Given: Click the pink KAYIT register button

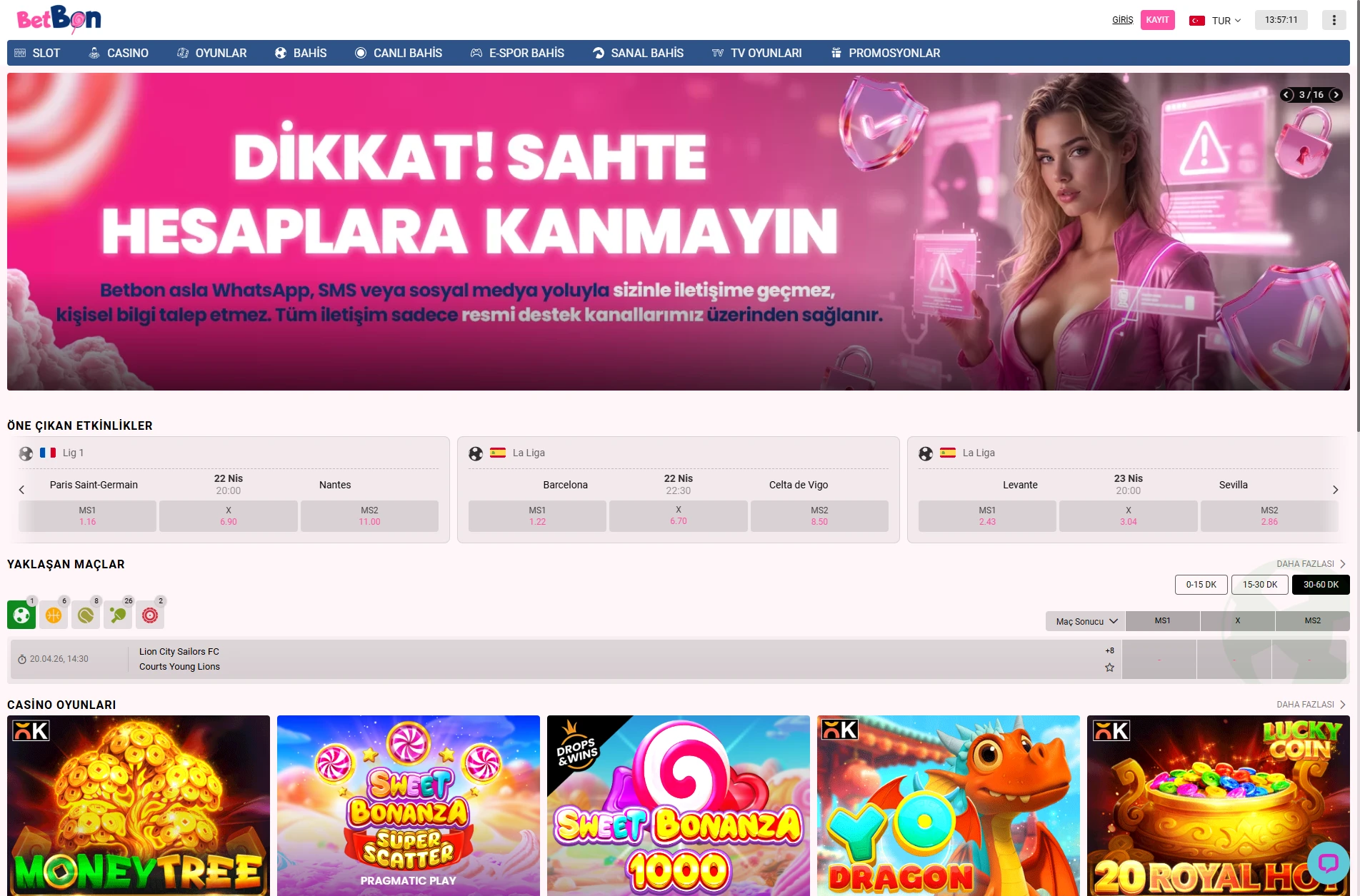Looking at the screenshot, I should tap(1158, 20).
